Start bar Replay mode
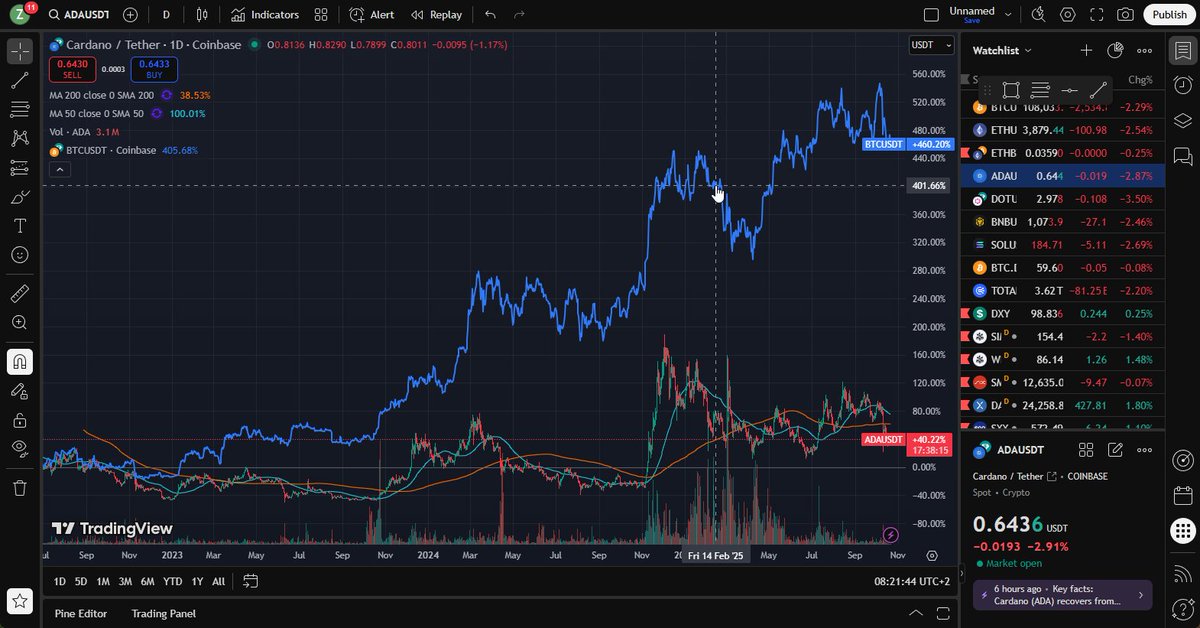1200x628 pixels. point(435,15)
